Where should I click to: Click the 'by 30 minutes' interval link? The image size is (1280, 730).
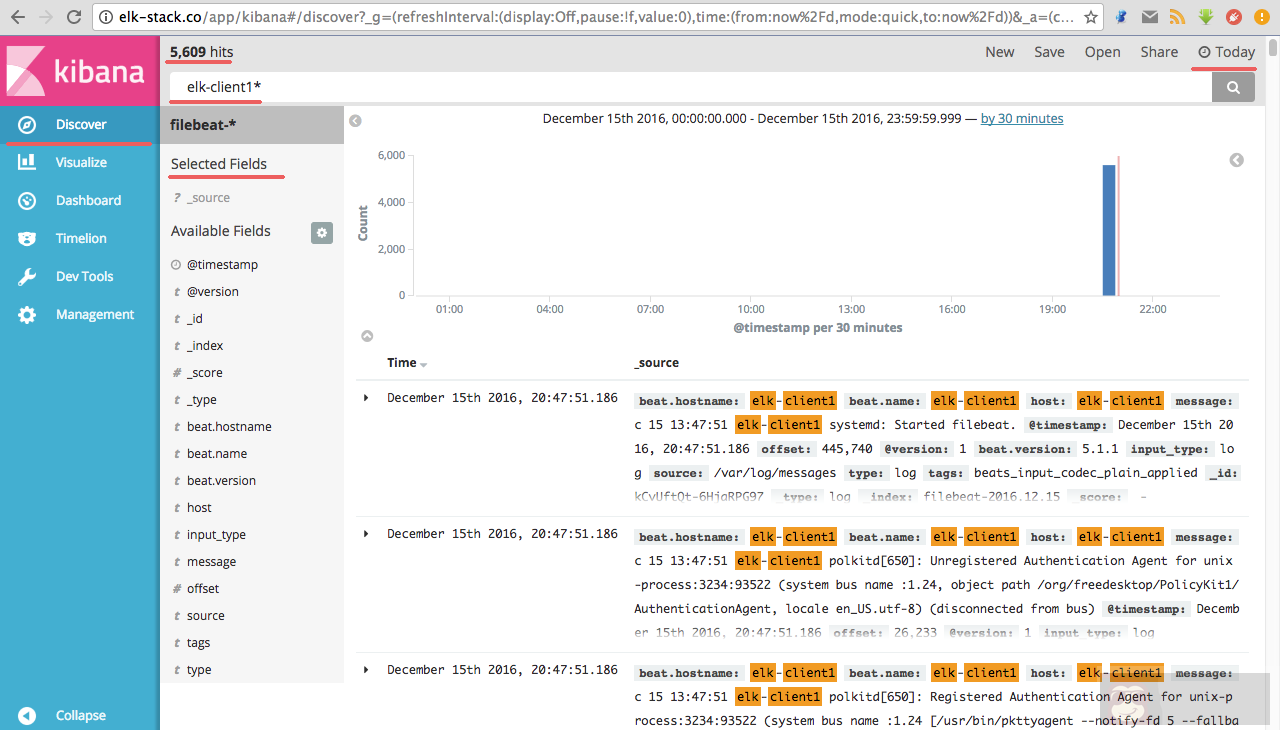coord(1021,118)
